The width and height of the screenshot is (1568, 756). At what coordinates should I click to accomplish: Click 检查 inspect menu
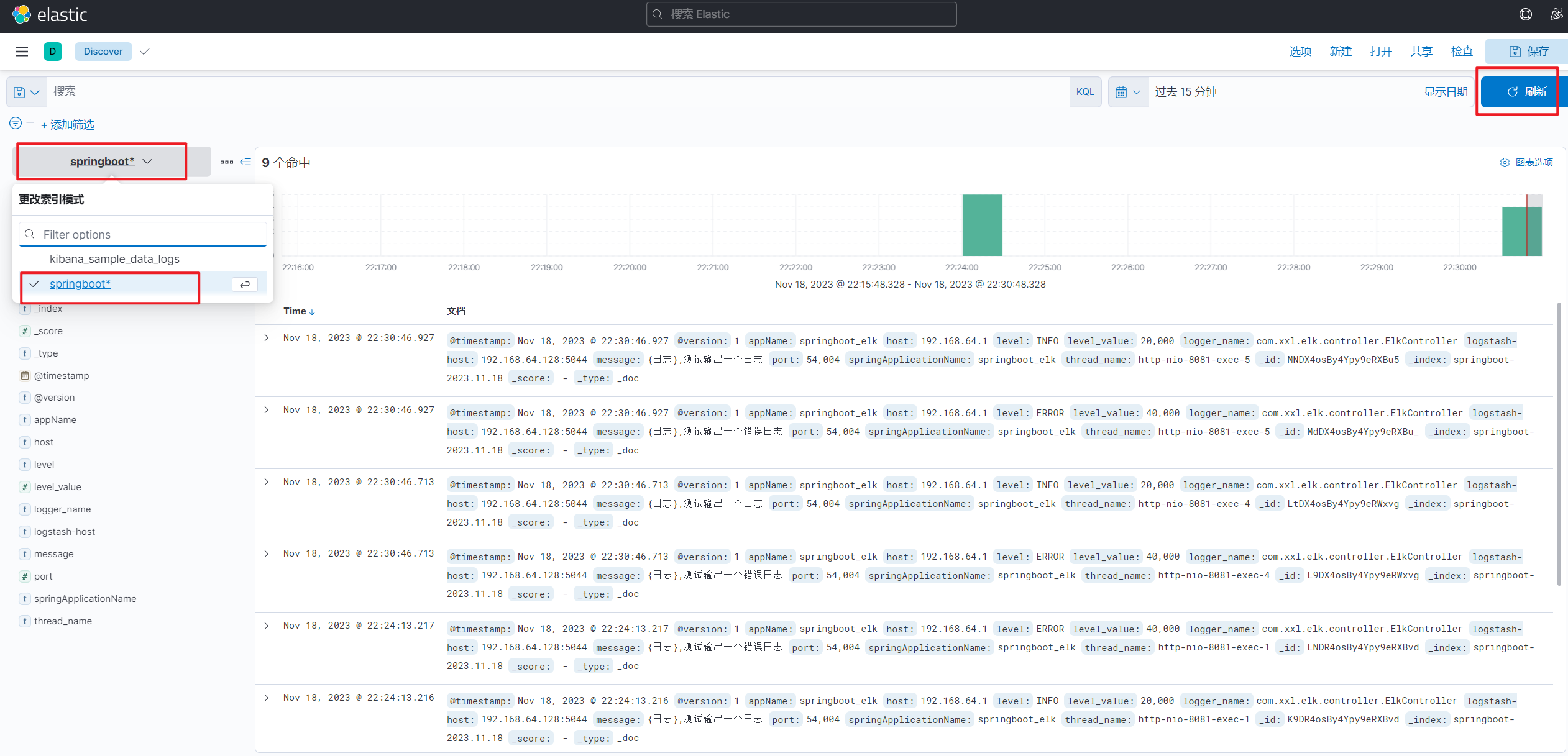click(1462, 52)
